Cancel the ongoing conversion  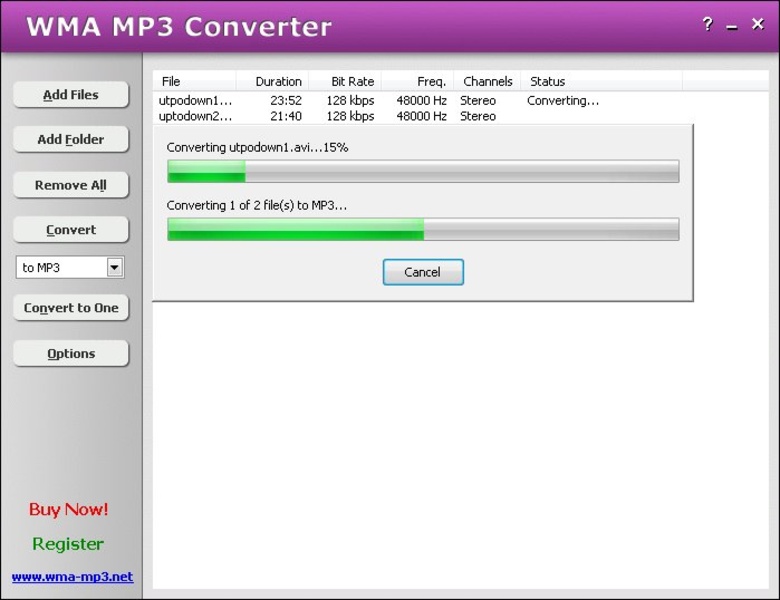click(423, 272)
